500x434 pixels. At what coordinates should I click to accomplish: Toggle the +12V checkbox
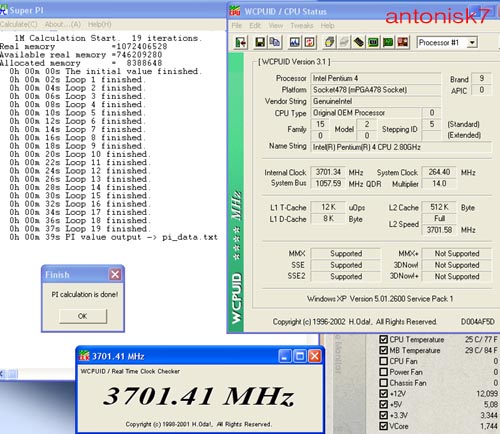(384, 393)
